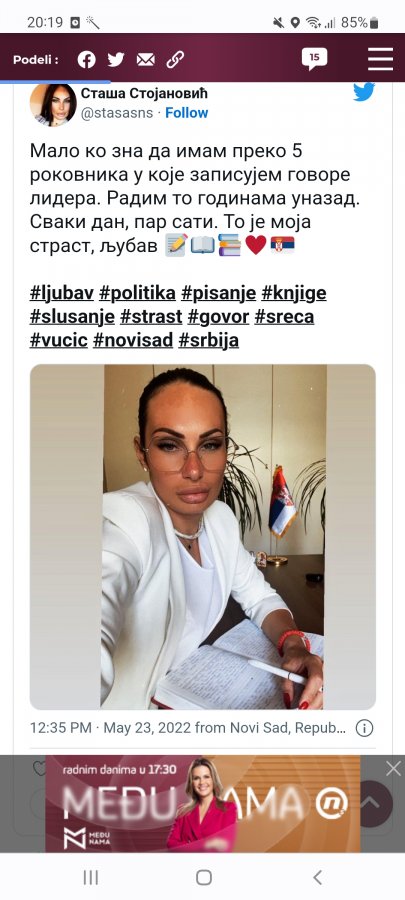Close the Među nama ad banner
The width and height of the screenshot is (405, 900).
pos(394,769)
